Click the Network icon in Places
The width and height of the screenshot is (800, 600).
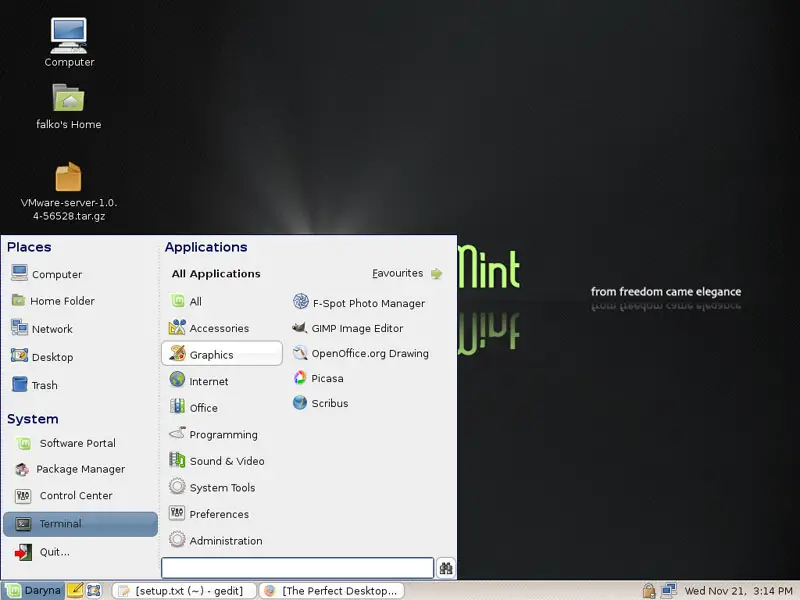[19, 328]
